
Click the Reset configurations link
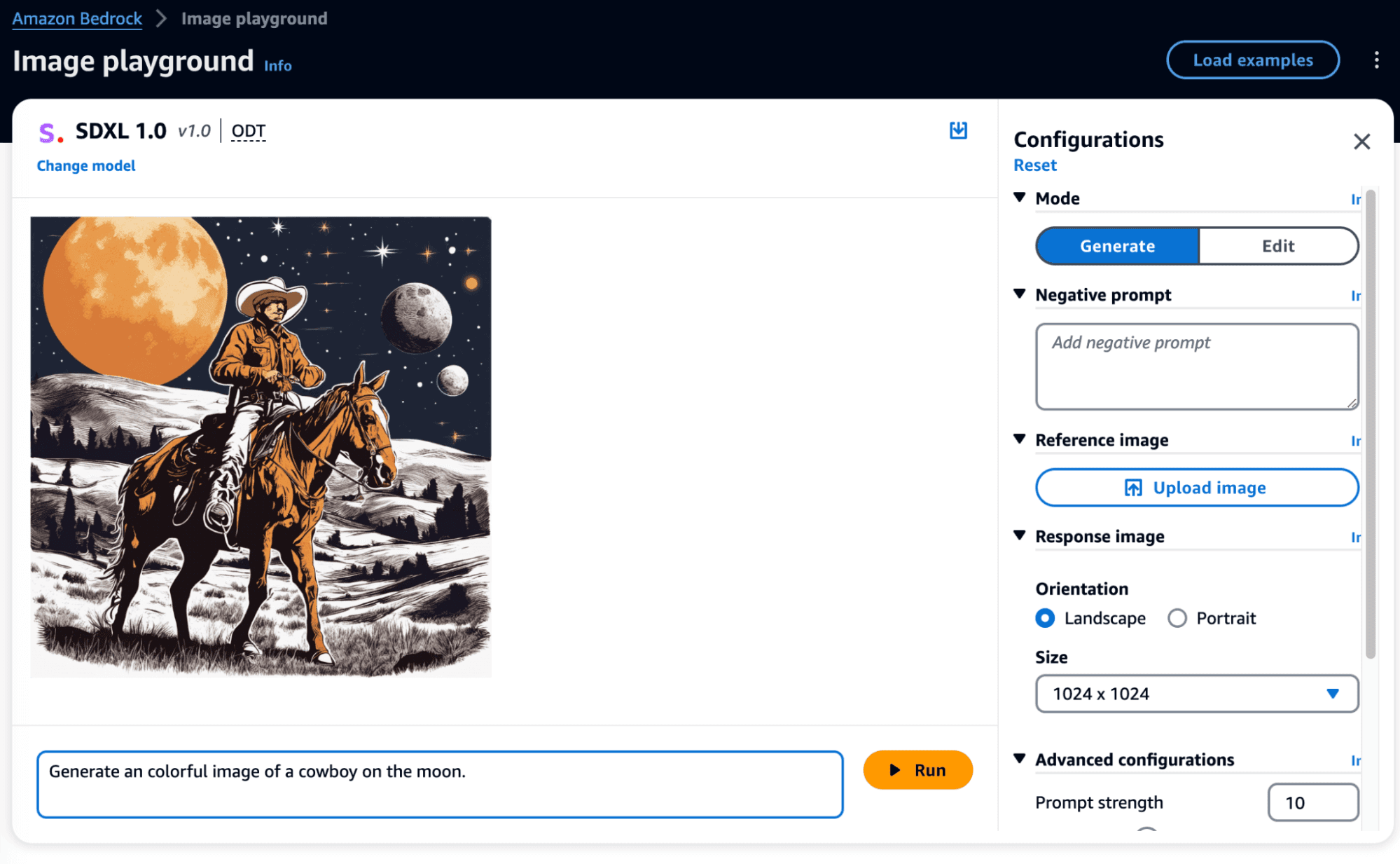[1035, 165]
